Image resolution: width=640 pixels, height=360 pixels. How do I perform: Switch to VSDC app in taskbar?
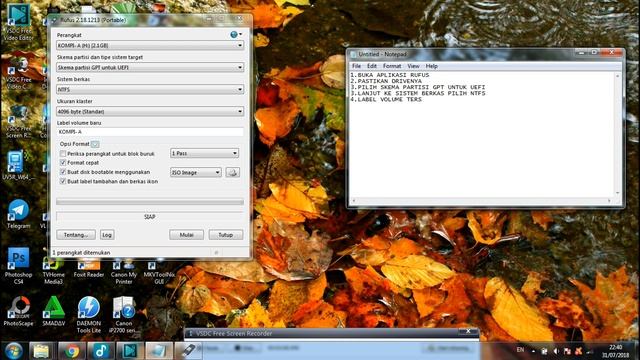tap(130, 351)
